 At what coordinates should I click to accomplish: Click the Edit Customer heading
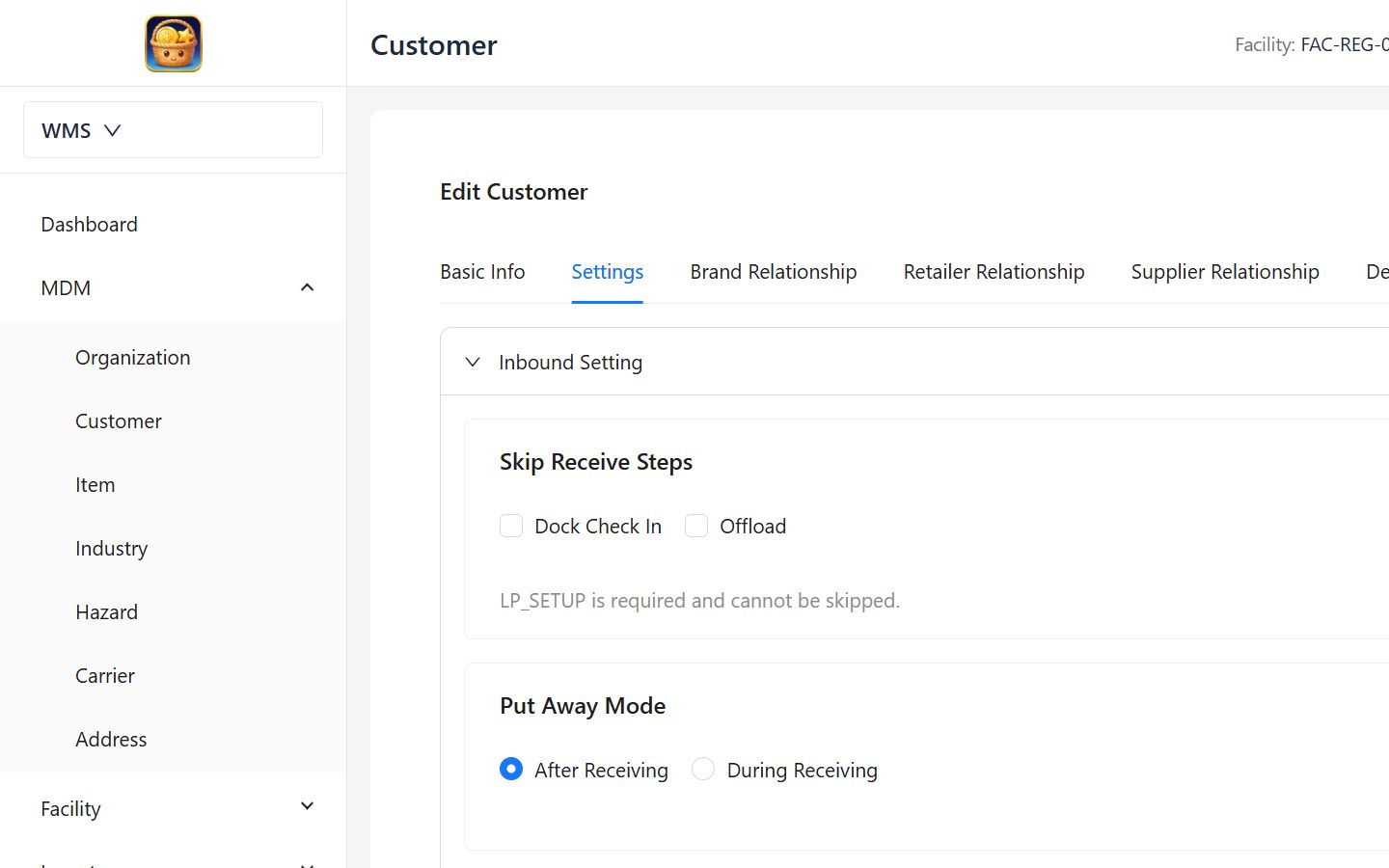pos(514,191)
